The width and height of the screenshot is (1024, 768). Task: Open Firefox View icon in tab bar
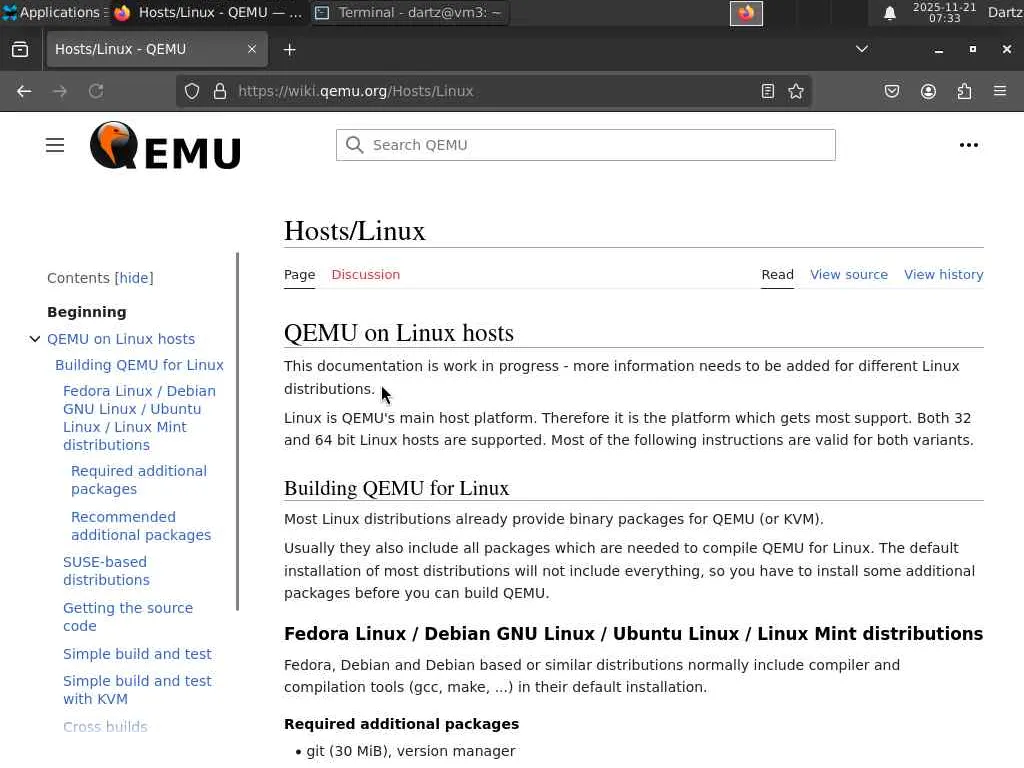pos(20,50)
